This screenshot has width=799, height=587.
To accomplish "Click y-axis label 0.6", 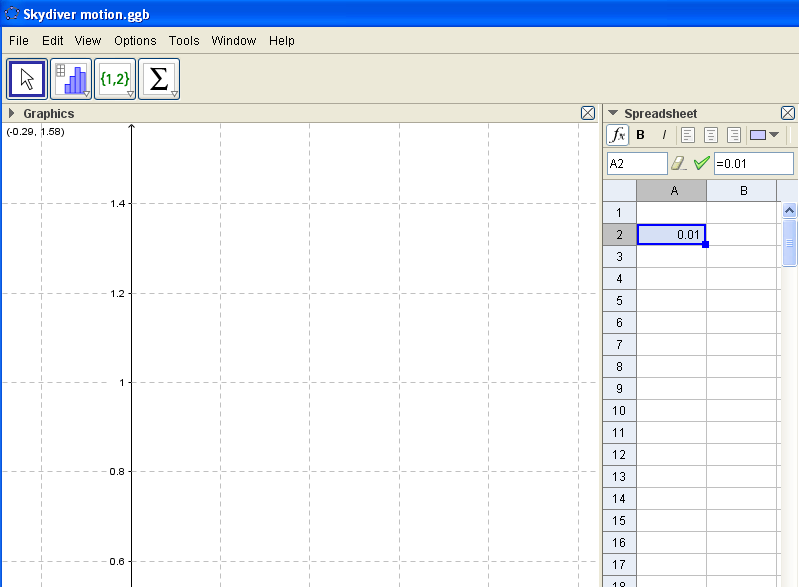I will point(117,562).
